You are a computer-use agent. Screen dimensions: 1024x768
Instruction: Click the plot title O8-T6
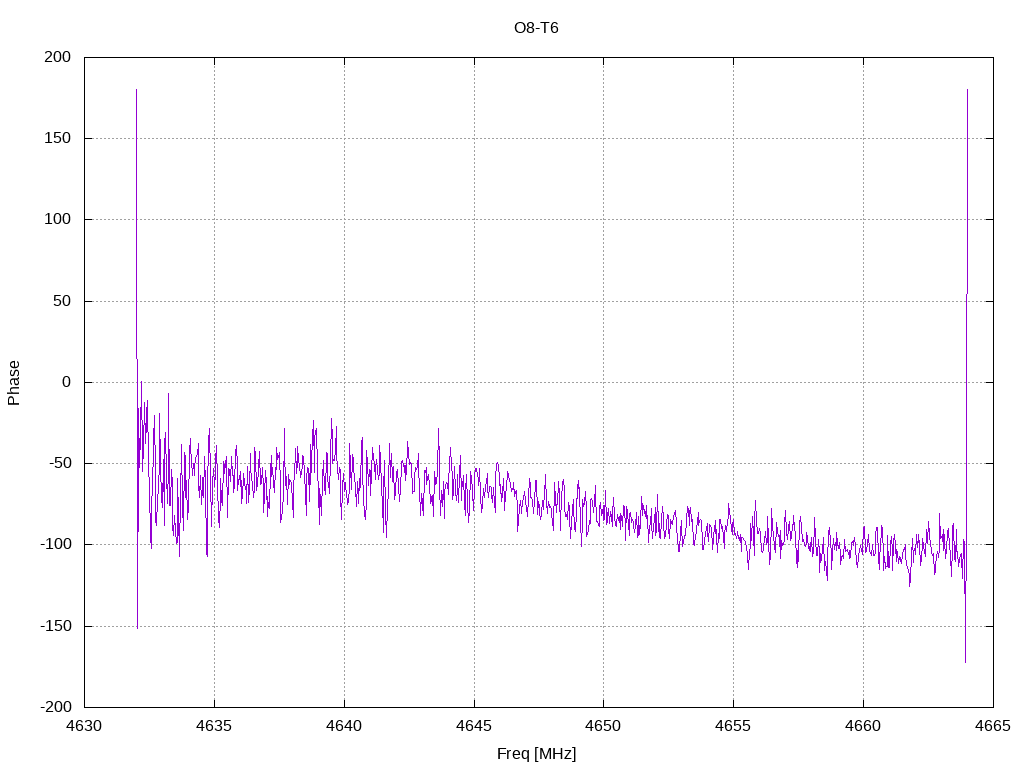tap(536, 28)
